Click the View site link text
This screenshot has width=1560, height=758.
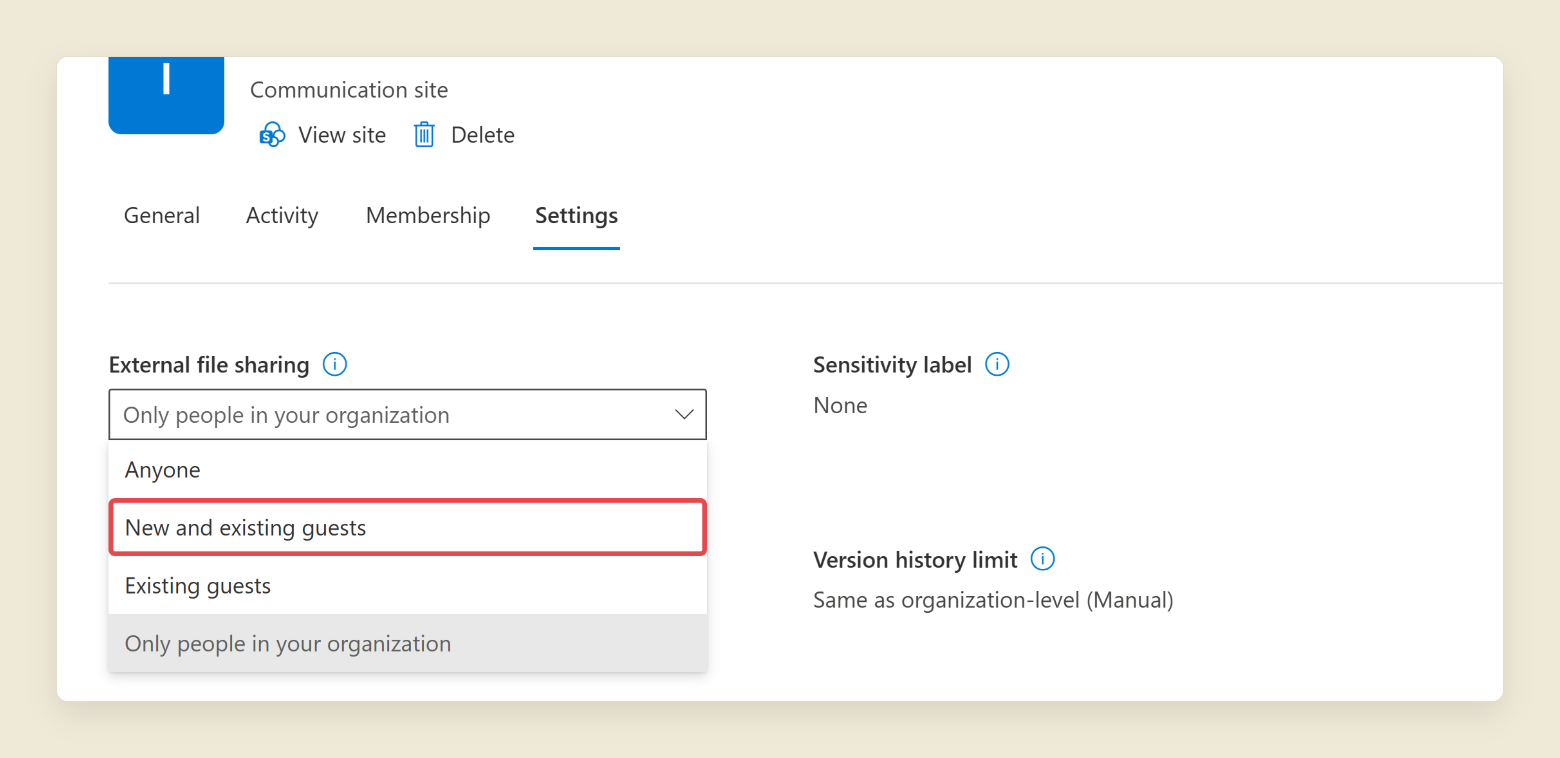pyautogui.click(x=342, y=135)
